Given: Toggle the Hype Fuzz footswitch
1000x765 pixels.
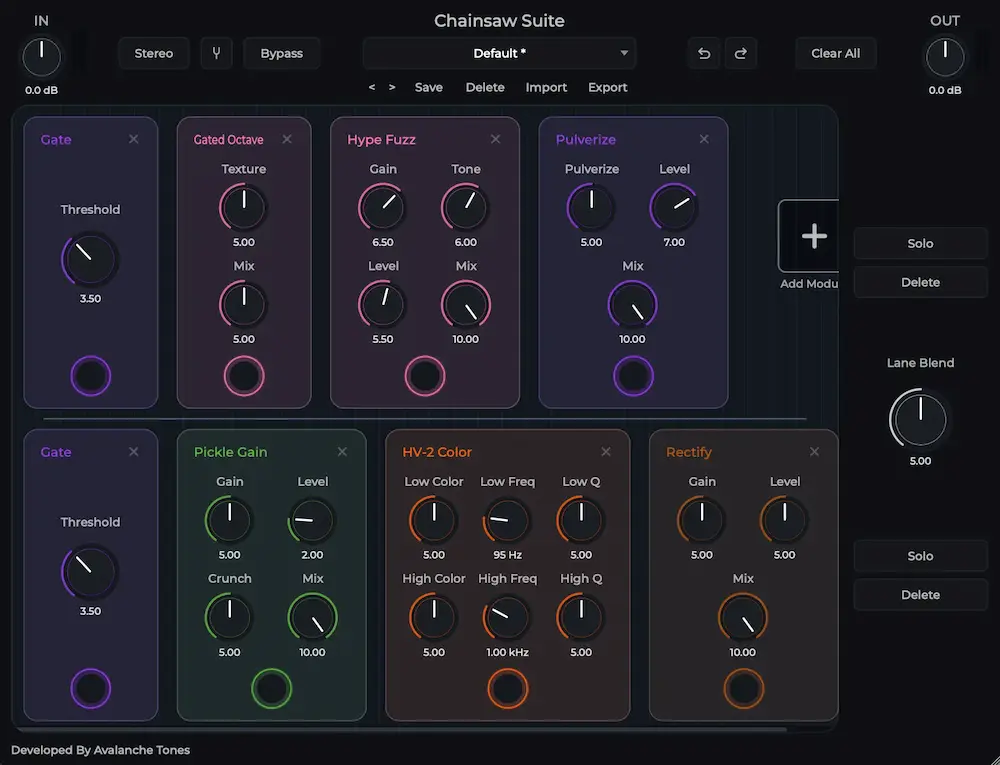Looking at the screenshot, I should coord(425,376).
